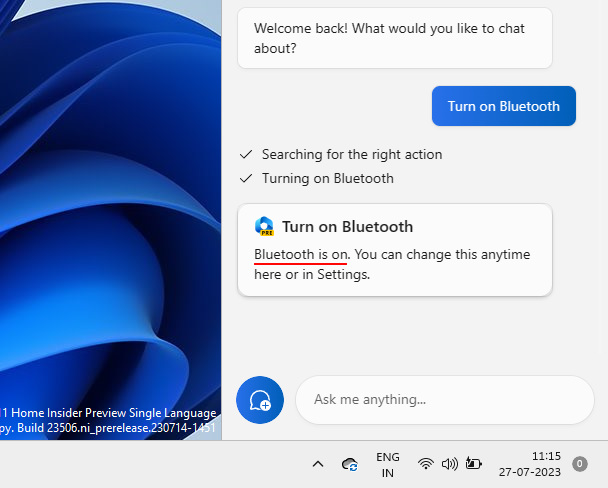Click the Copilot preview icon in the card
The width and height of the screenshot is (608, 488).
pyautogui.click(x=265, y=226)
